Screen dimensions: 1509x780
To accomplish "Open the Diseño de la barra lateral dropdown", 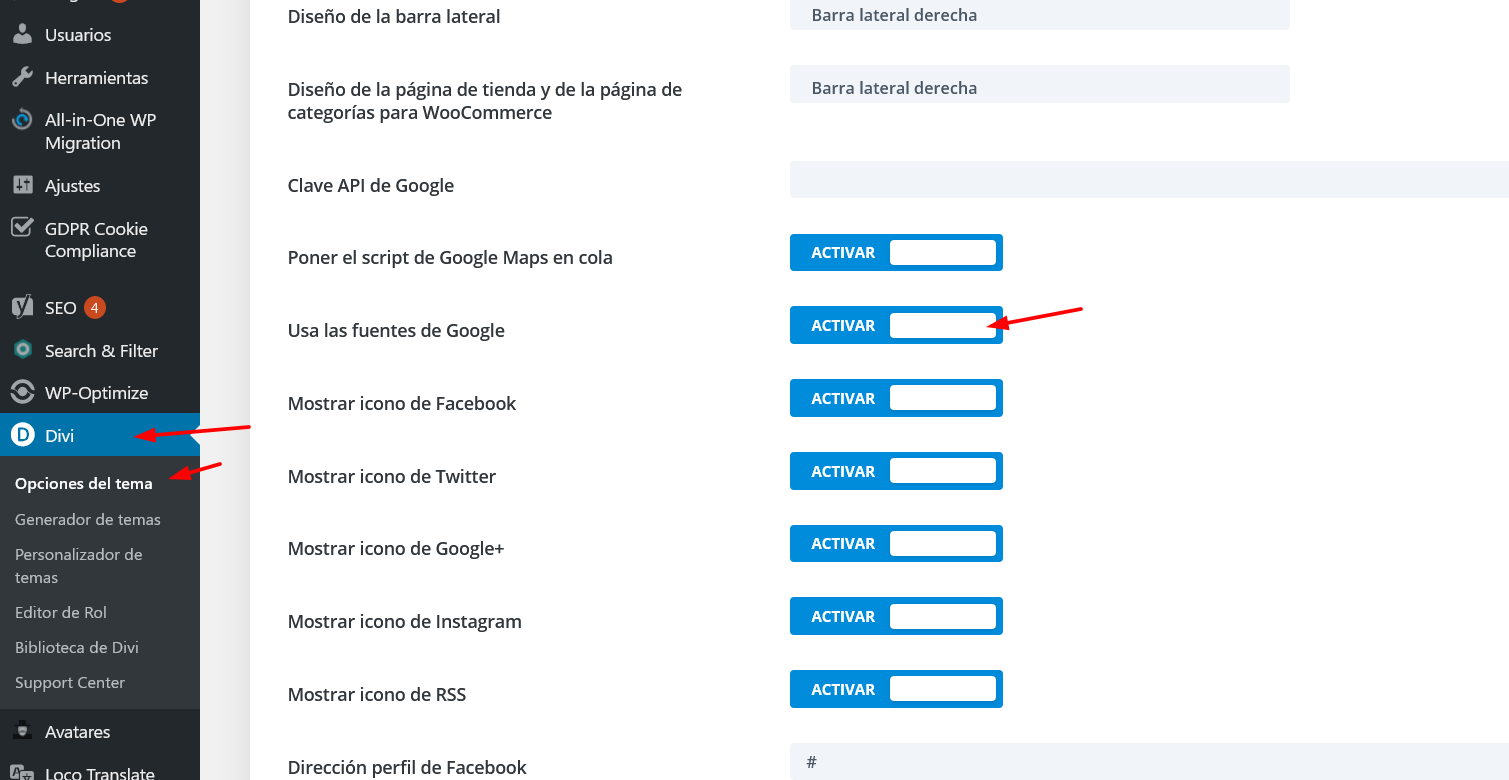I will pos(1040,15).
